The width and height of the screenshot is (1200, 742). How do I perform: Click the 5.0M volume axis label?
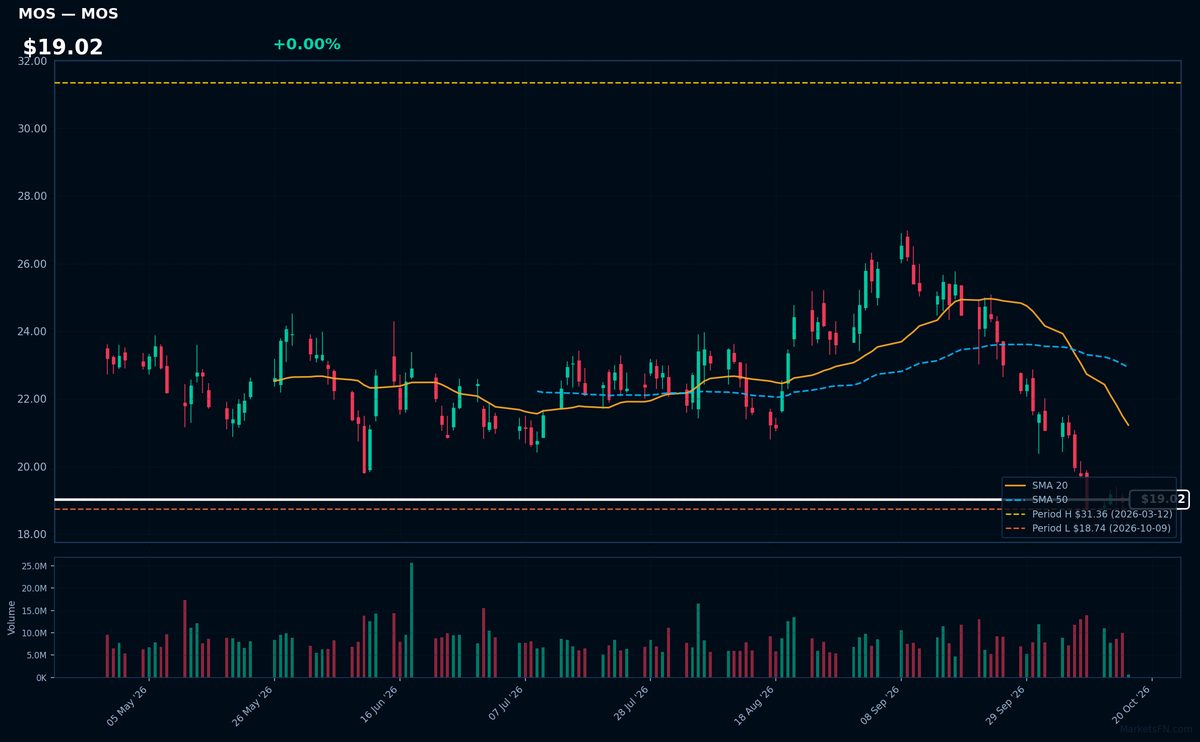[36, 656]
